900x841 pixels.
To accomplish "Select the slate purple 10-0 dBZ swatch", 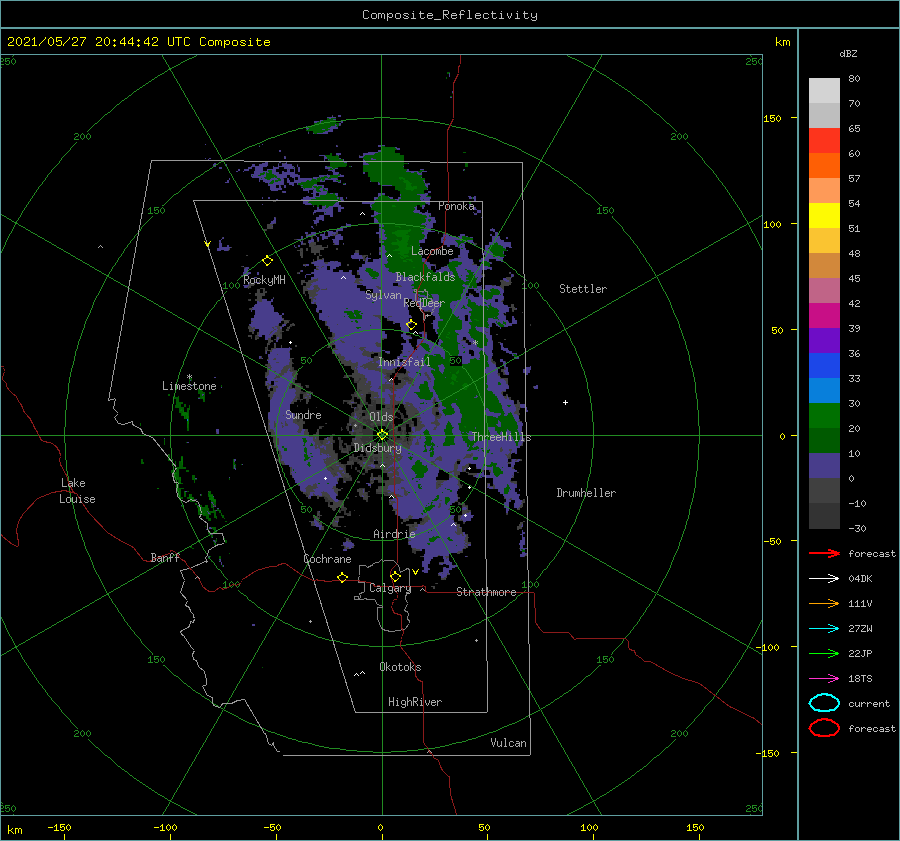I will 824,466.
